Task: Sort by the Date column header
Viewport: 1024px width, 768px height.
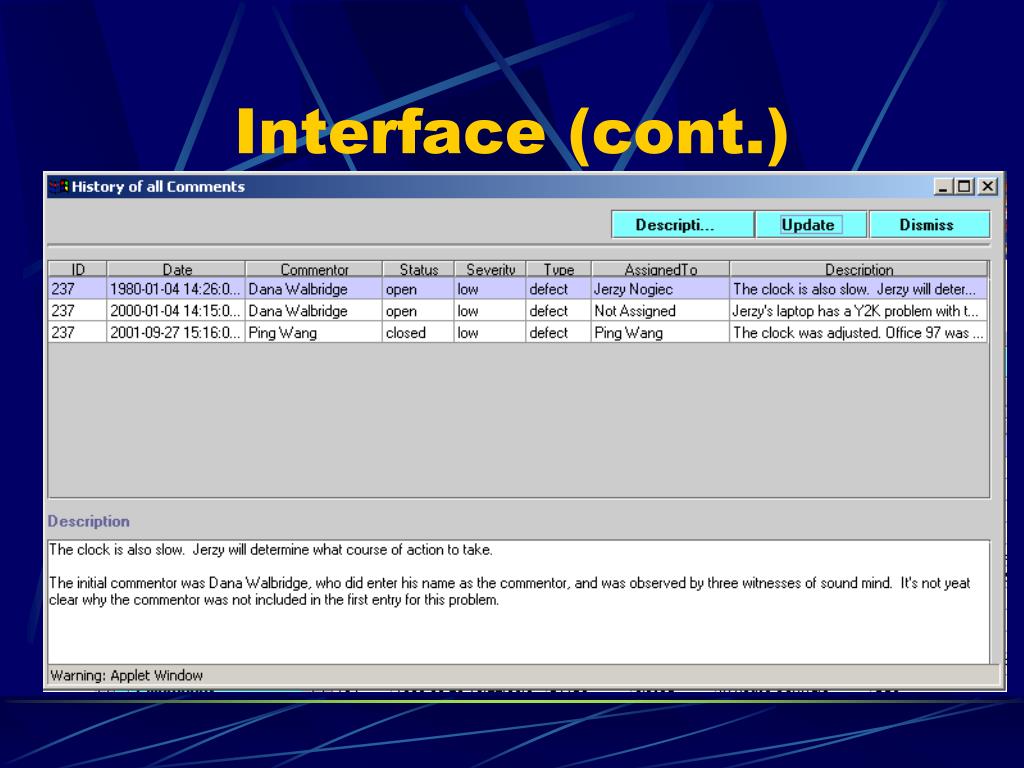Action: [x=176, y=269]
